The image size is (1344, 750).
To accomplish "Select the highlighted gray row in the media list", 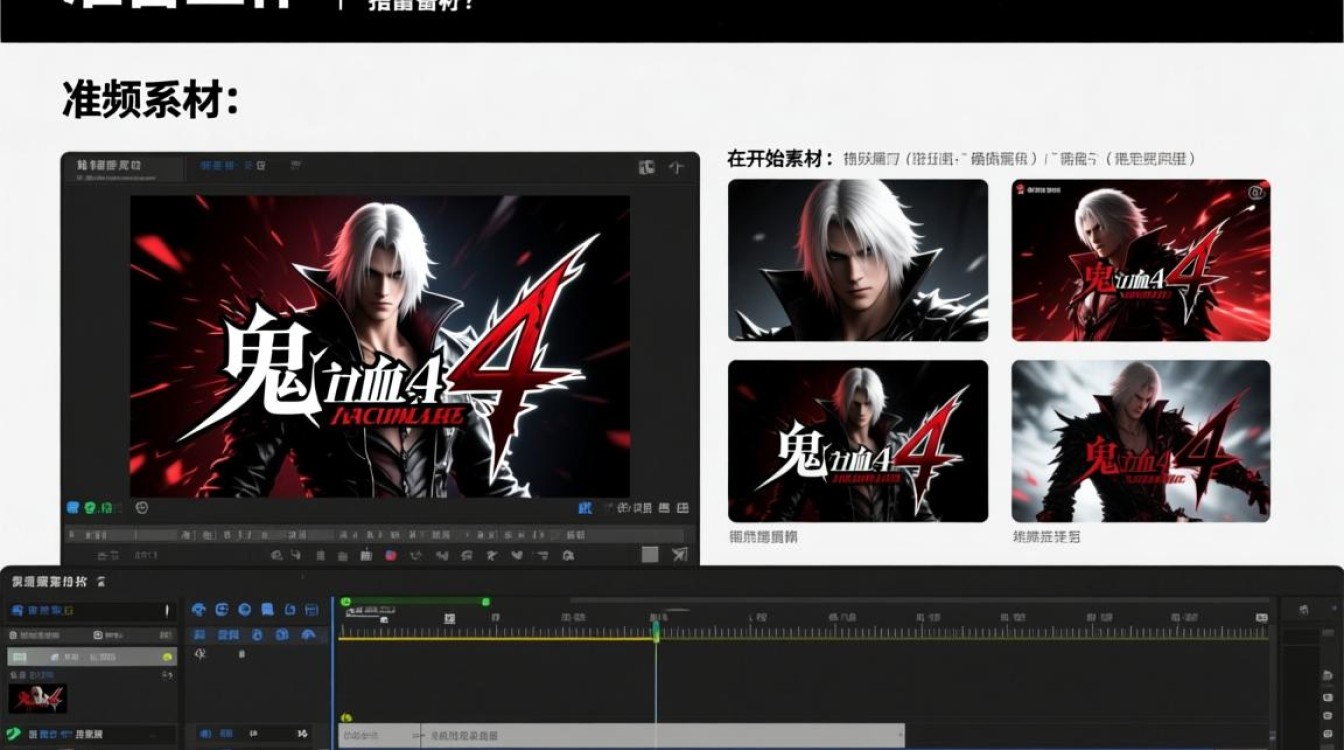I will [x=92, y=657].
